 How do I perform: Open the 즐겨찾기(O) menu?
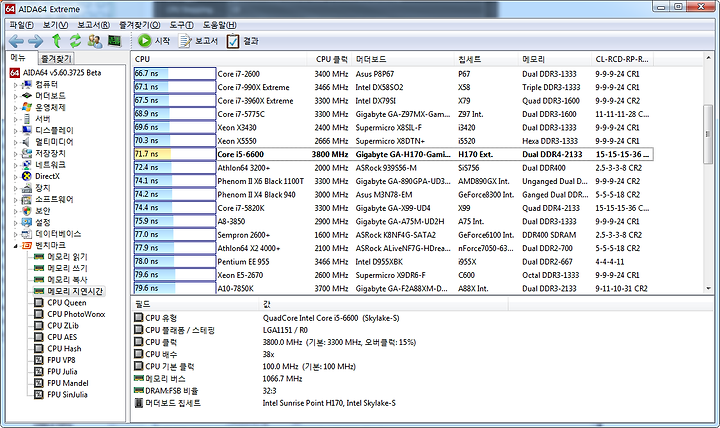(x=140, y=25)
